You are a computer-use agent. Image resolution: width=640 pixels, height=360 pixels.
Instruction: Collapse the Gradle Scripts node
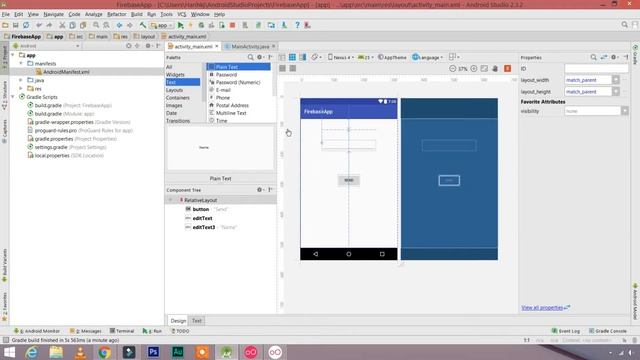13,97
